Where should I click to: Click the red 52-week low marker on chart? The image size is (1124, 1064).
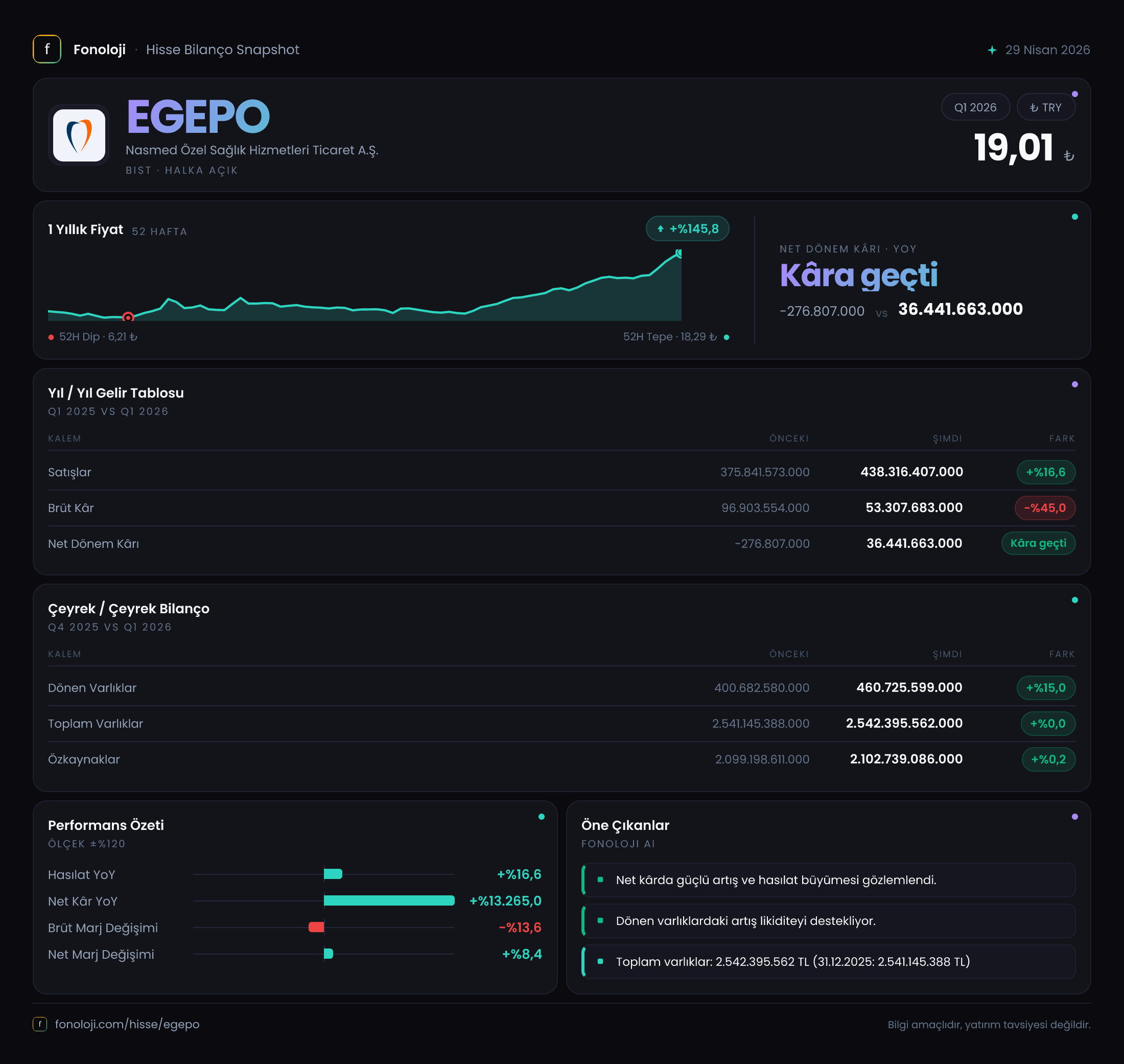(x=128, y=317)
